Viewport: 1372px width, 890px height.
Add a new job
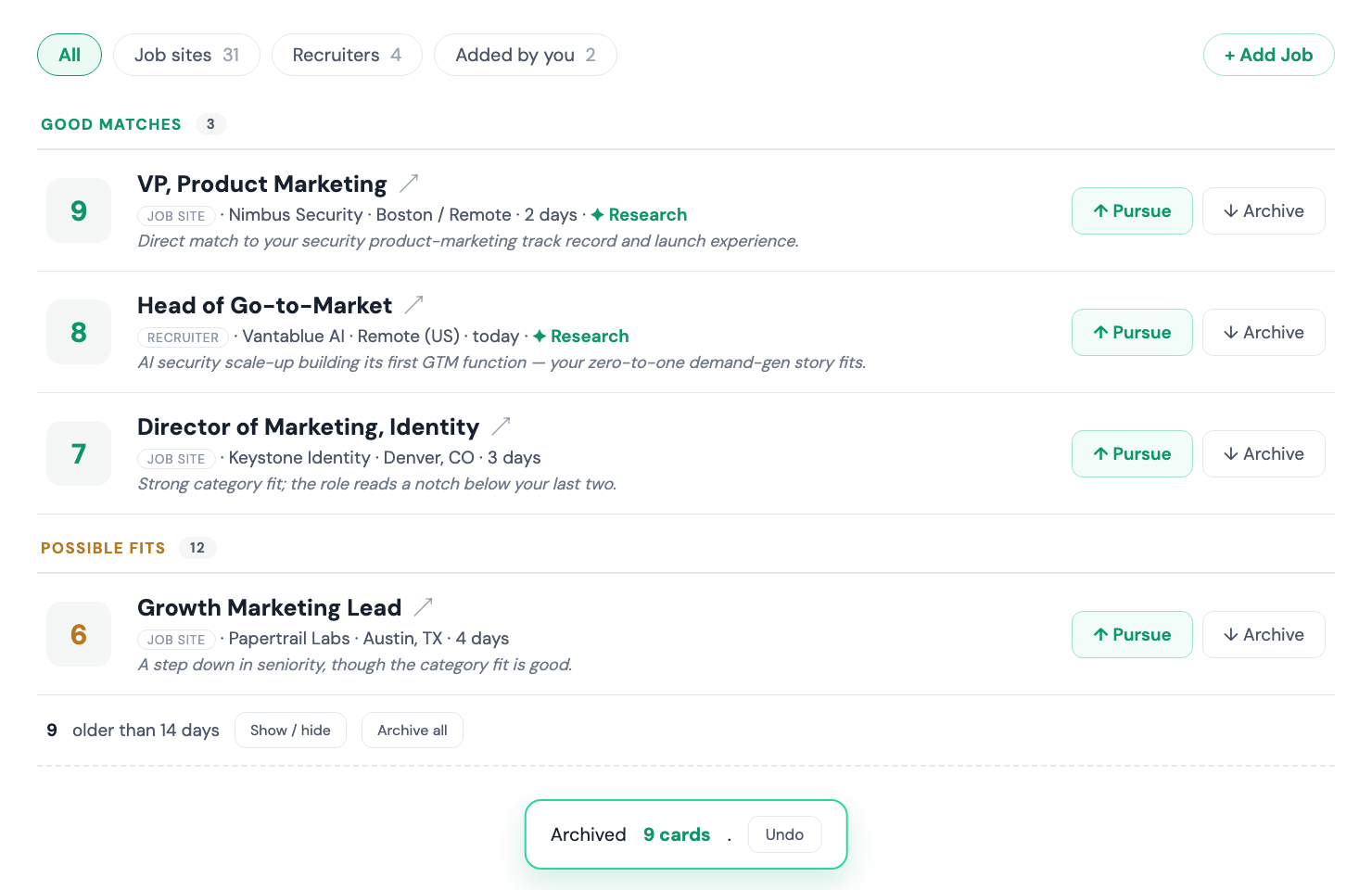point(1268,55)
